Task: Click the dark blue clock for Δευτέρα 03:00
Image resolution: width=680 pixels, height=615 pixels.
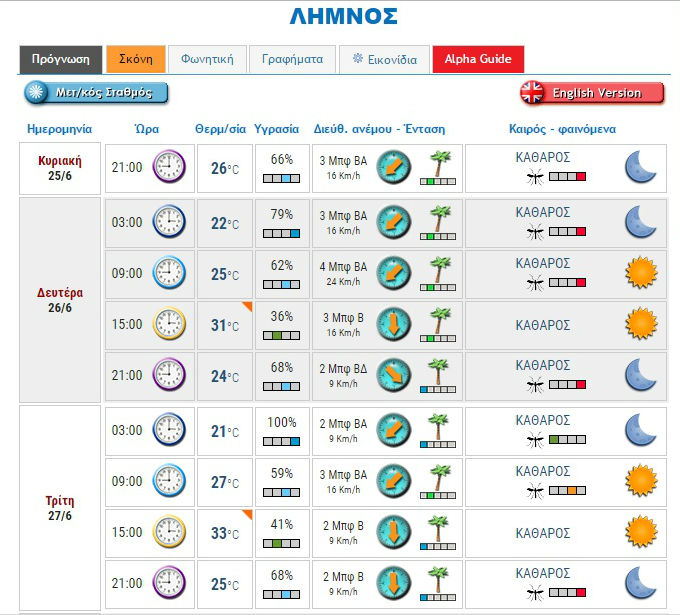Action: (169, 222)
